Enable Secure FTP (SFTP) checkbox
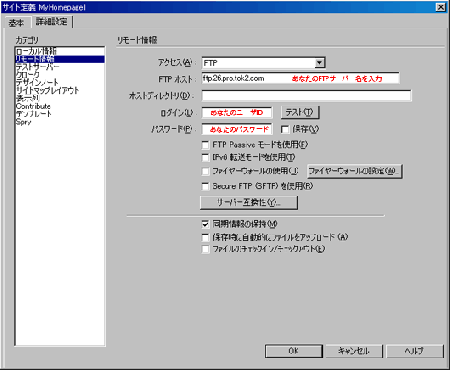Screen dimensions: 450x370 (x=205, y=186)
